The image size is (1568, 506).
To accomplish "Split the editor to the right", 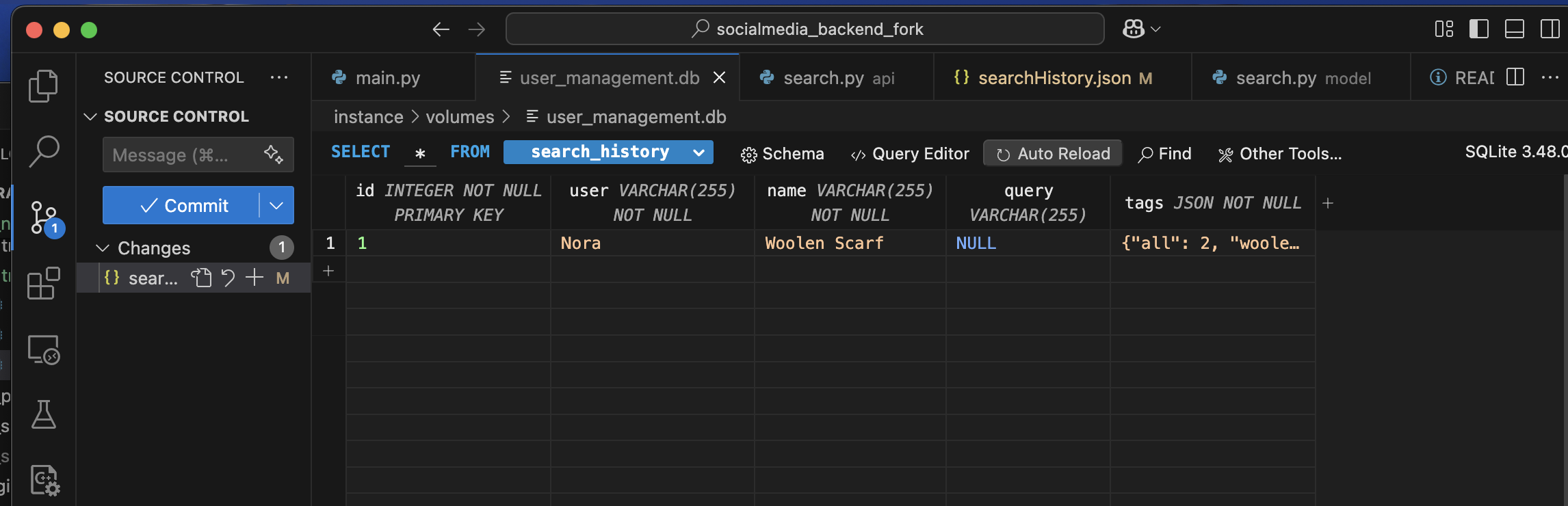I will 1515,77.
